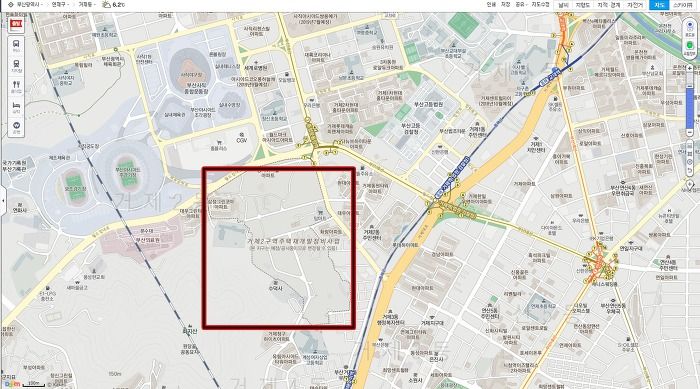
Task: Select the area measurement tool below the zoom bar
Action: [x=690, y=154]
